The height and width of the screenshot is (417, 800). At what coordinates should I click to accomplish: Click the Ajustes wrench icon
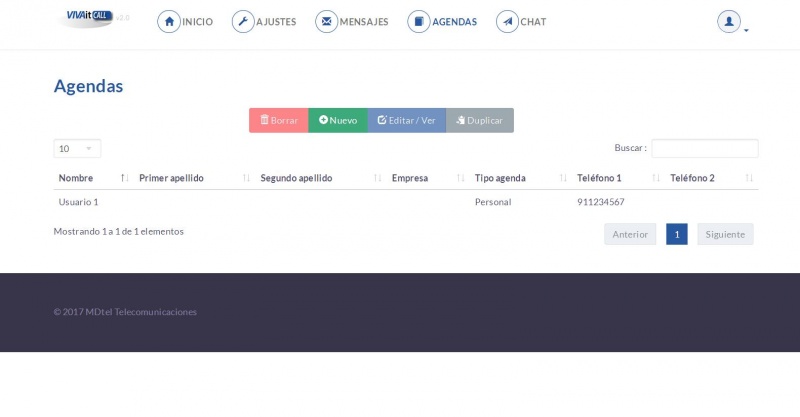[x=243, y=21]
